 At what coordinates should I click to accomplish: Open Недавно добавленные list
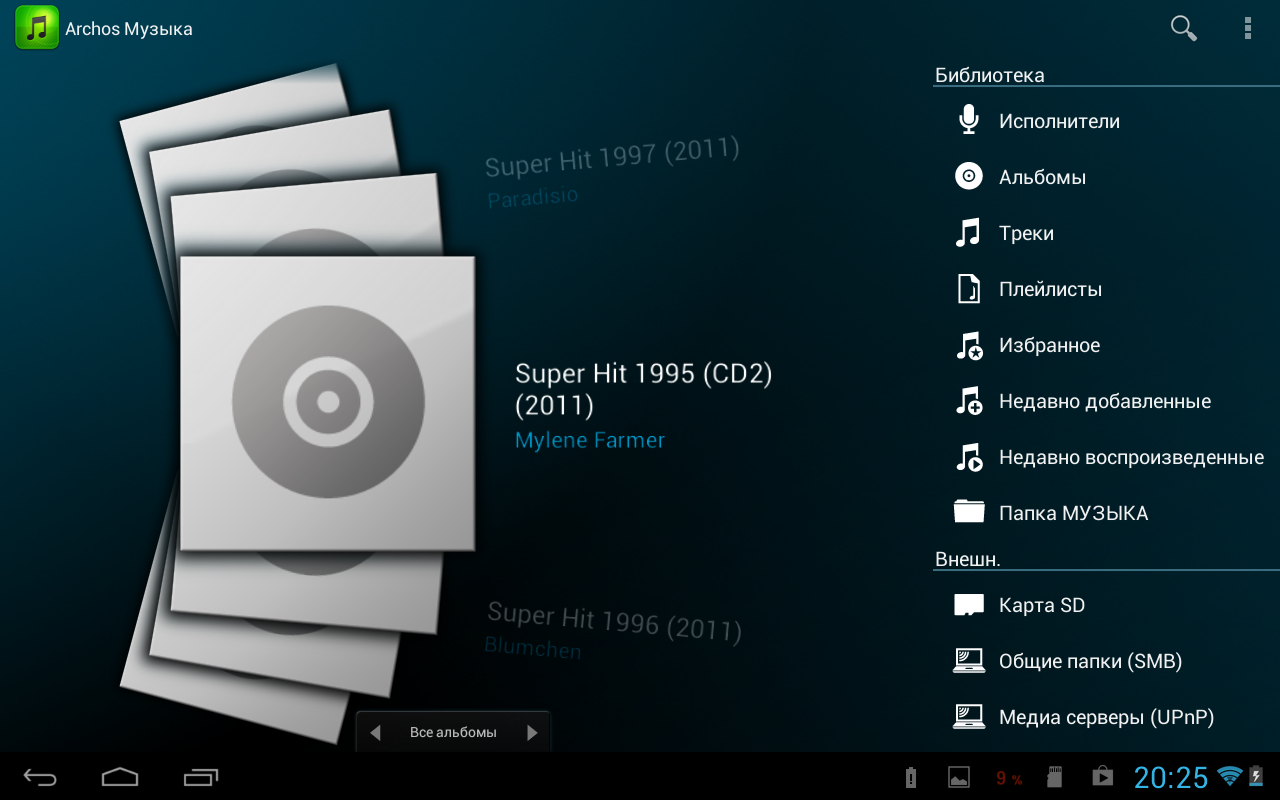coord(1106,401)
